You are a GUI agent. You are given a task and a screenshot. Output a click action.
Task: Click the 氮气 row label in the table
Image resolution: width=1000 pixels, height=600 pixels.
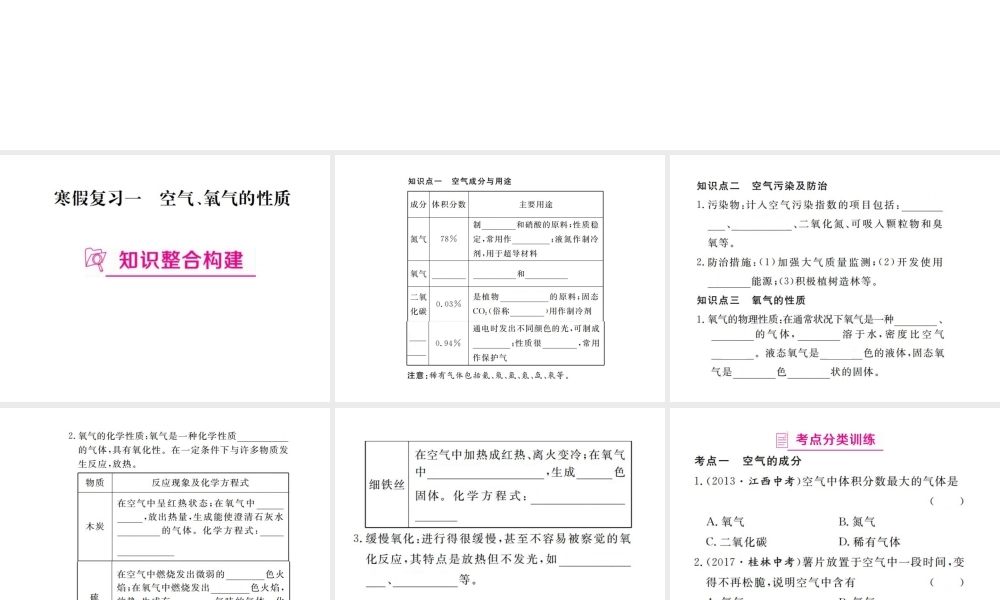418,239
